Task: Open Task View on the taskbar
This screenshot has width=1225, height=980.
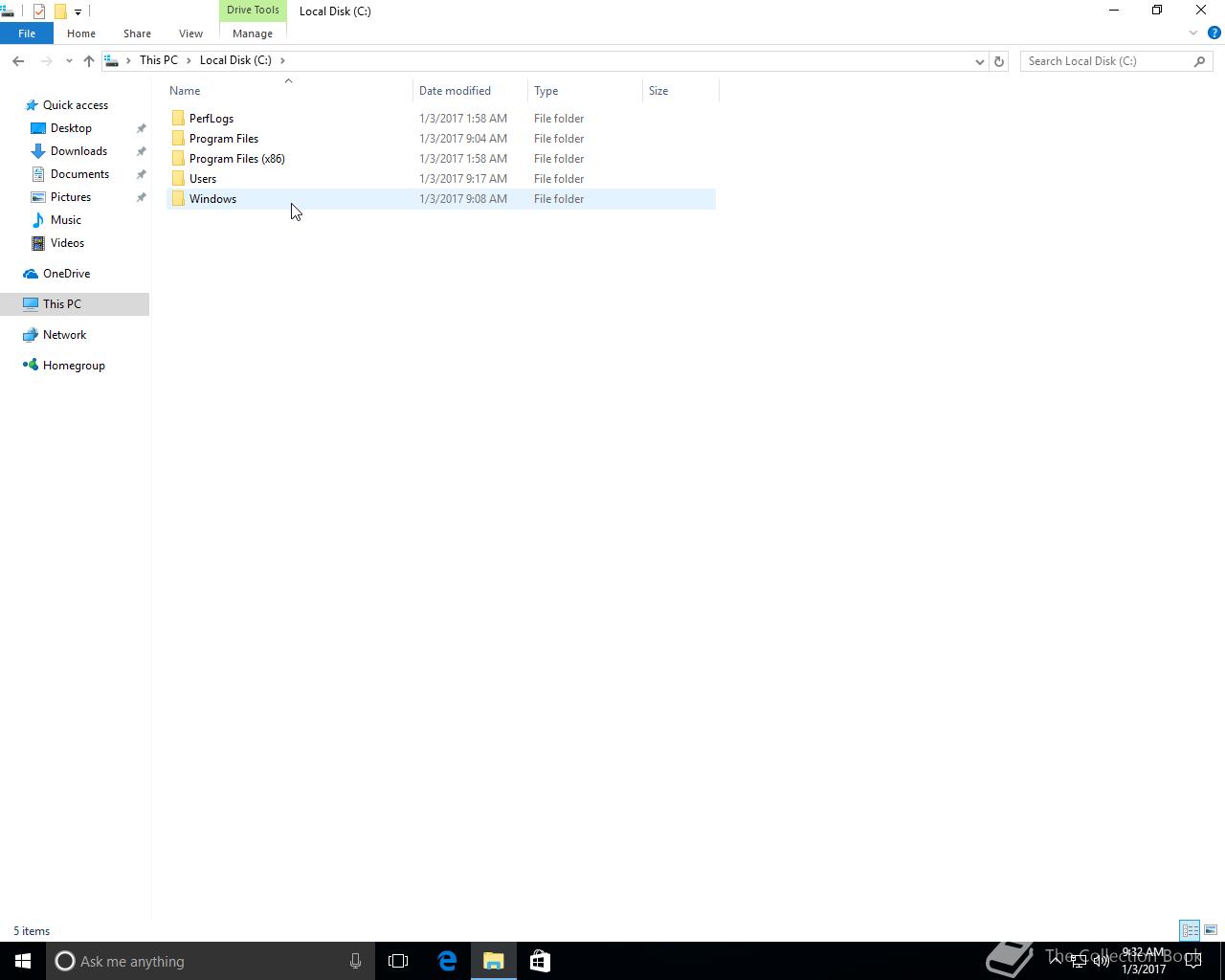Action: click(x=398, y=961)
